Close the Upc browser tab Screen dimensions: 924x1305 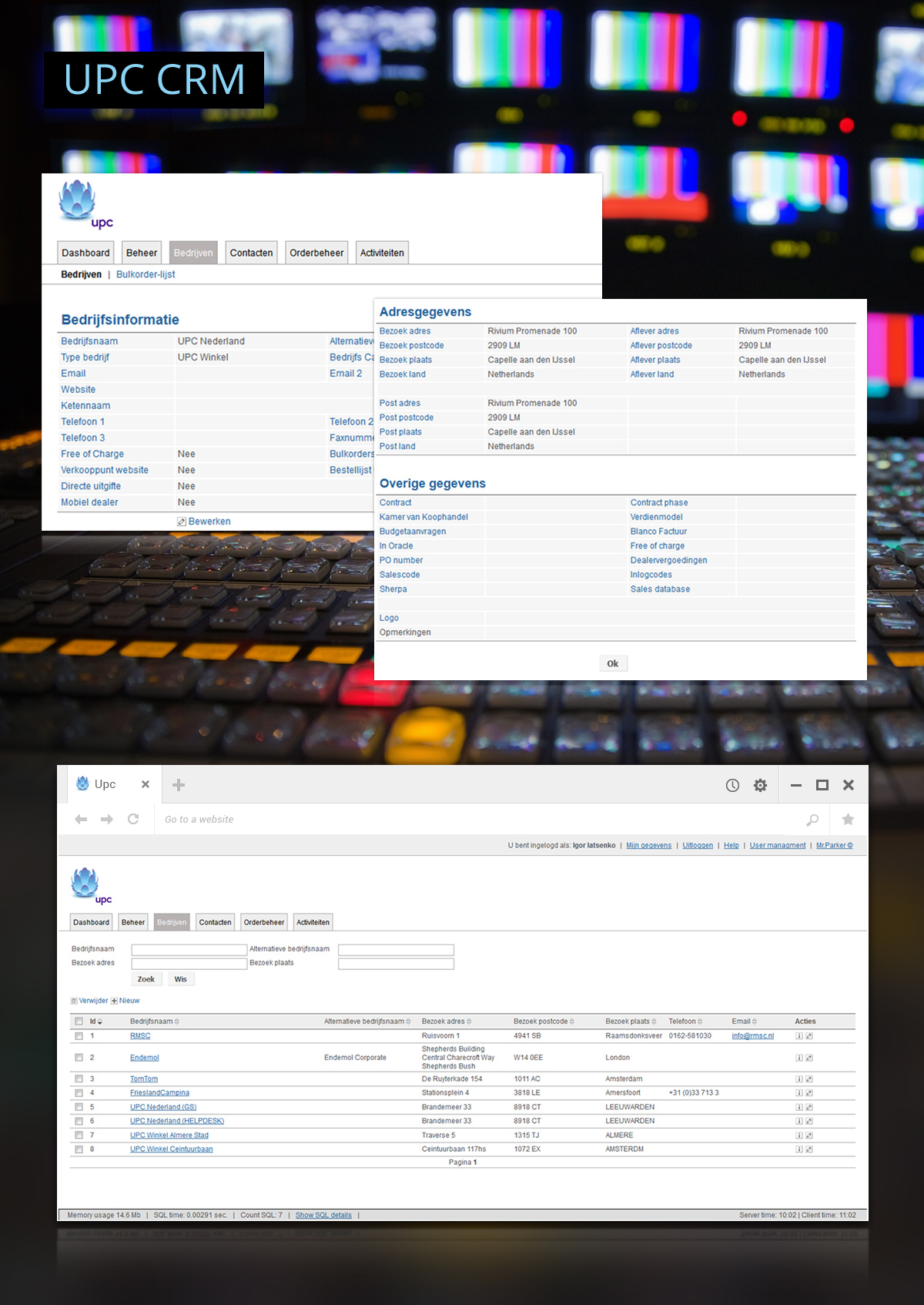click(145, 784)
